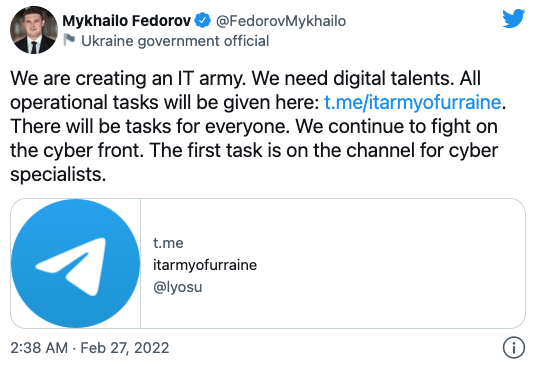Open the itarmyofurraine card title

pyautogui.click(x=205, y=265)
